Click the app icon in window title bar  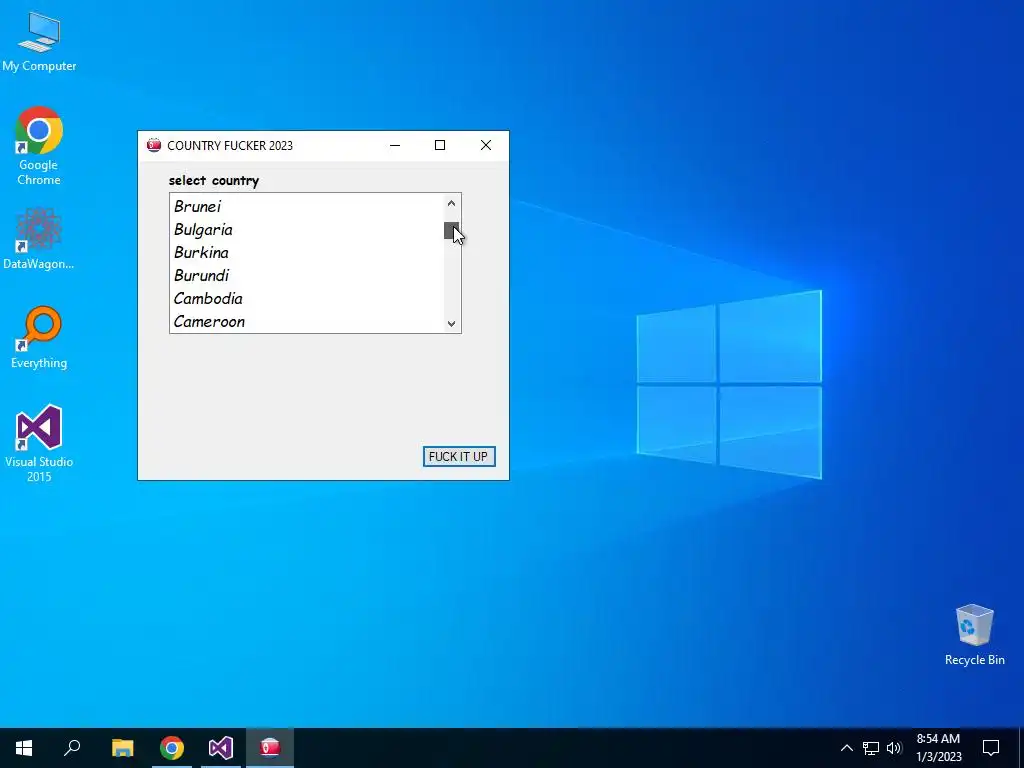click(x=154, y=145)
